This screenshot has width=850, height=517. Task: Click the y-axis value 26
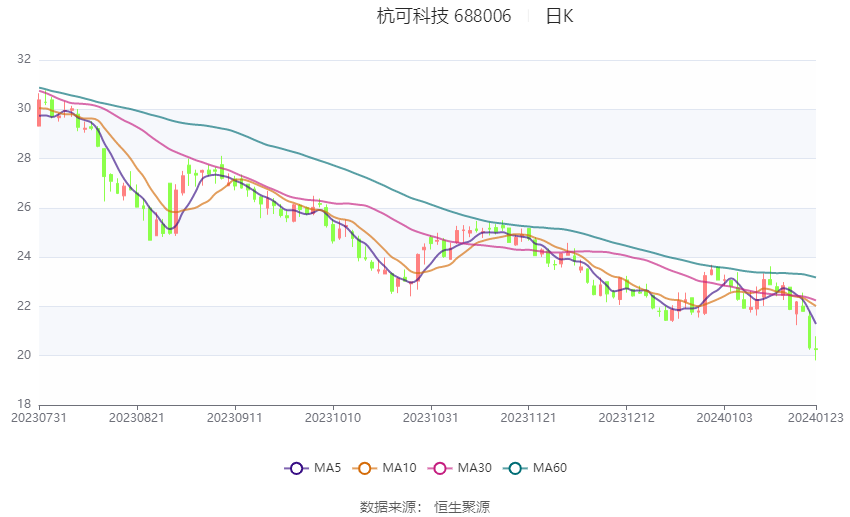[24, 207]
